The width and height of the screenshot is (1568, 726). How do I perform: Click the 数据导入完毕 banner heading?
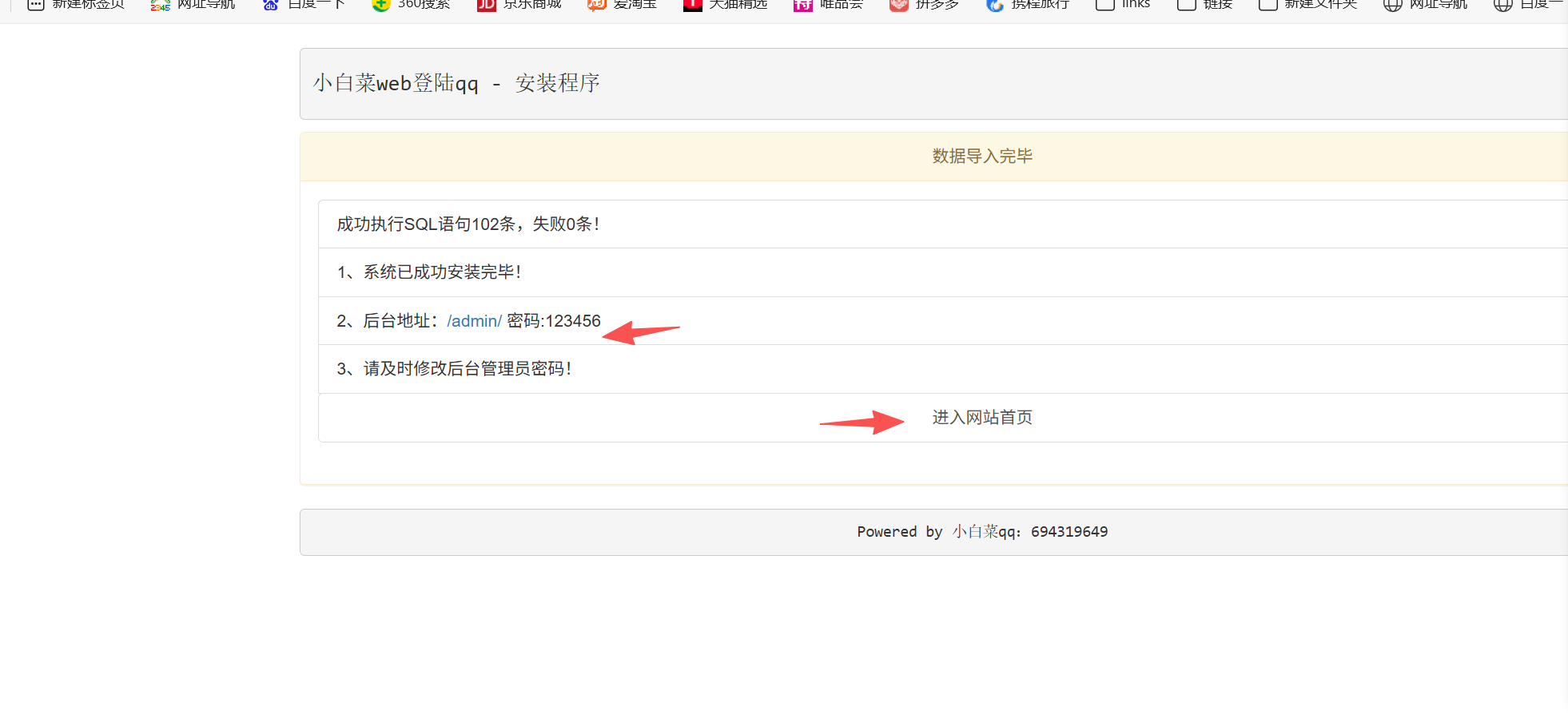tap(981, 157)
